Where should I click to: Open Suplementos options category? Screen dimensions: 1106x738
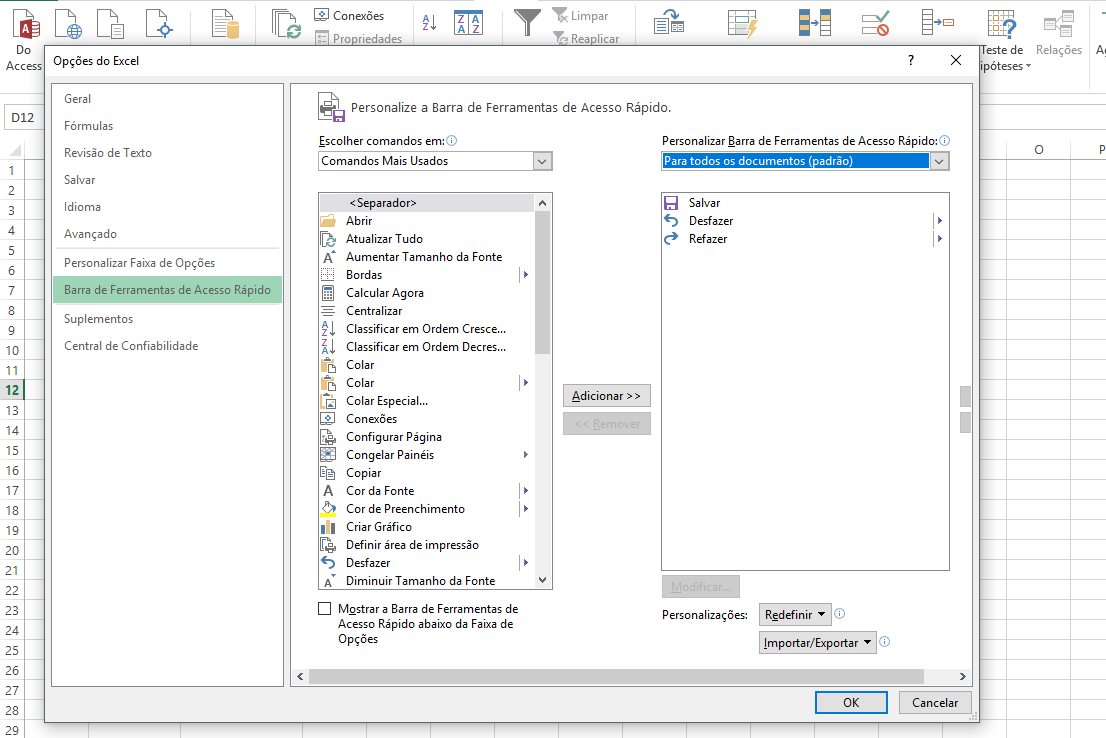coord(166,319)
